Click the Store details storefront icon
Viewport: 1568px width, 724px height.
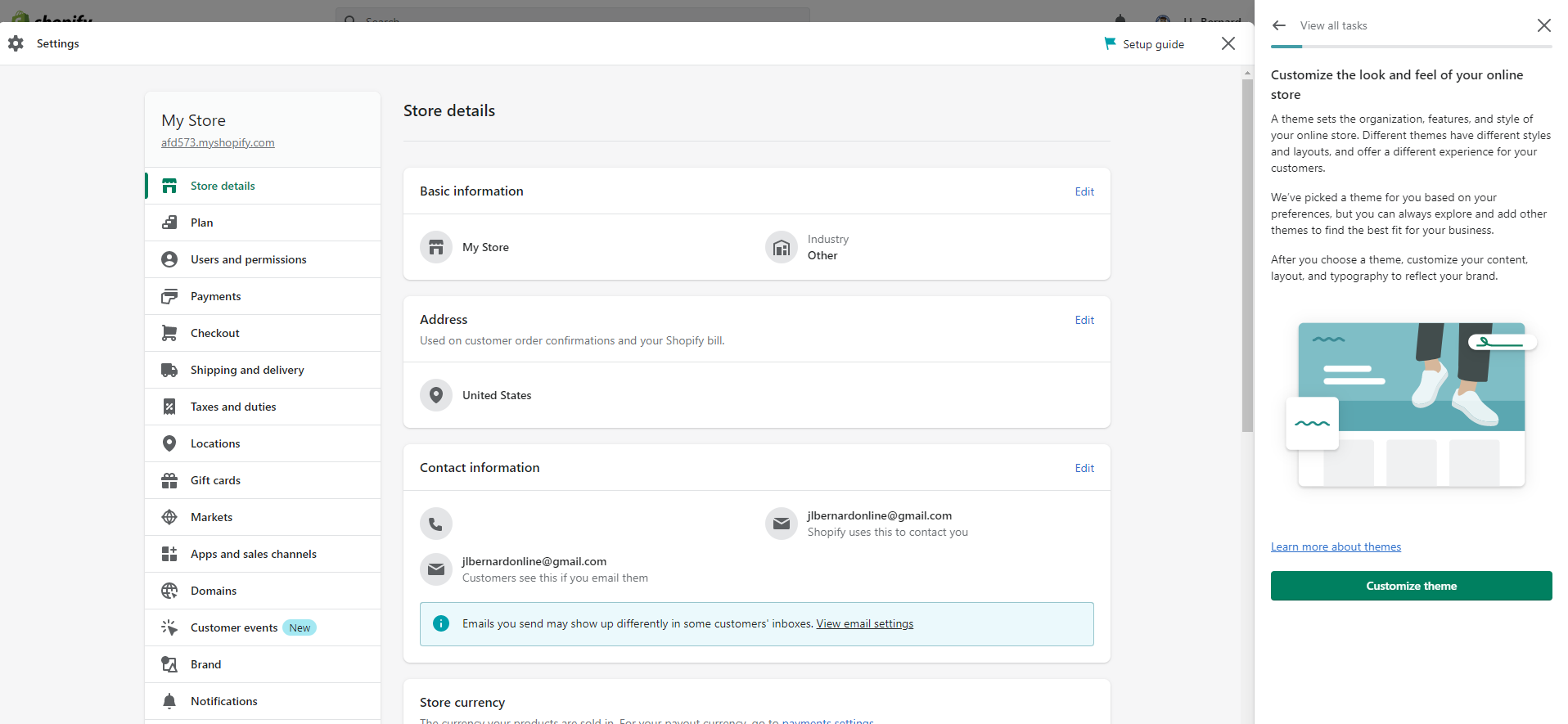point(169,186)
